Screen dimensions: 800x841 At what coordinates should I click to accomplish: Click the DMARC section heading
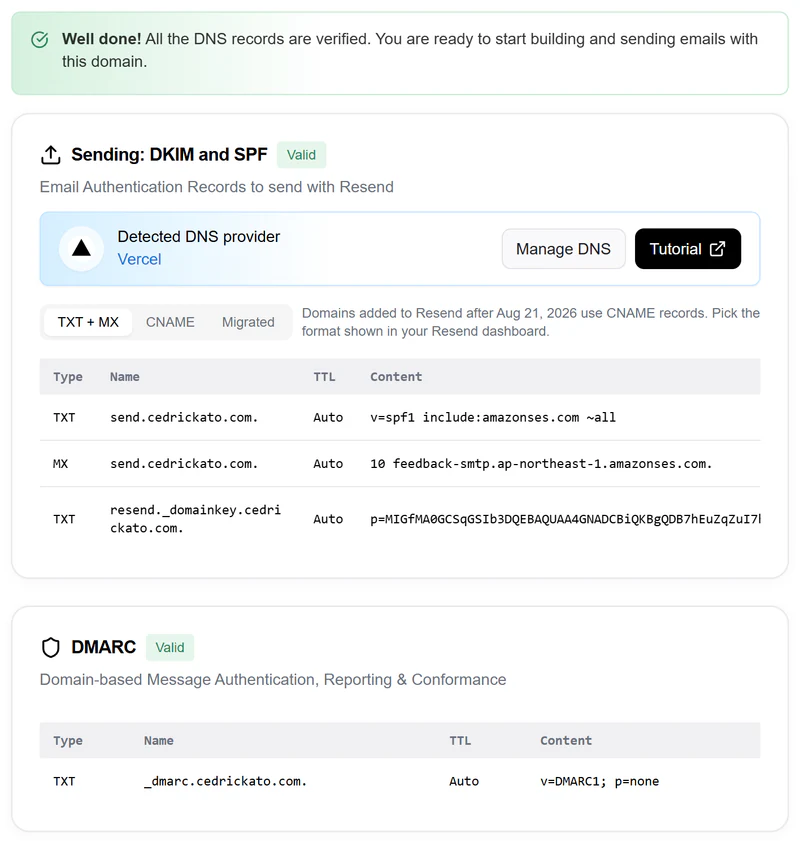click(103, 647)
